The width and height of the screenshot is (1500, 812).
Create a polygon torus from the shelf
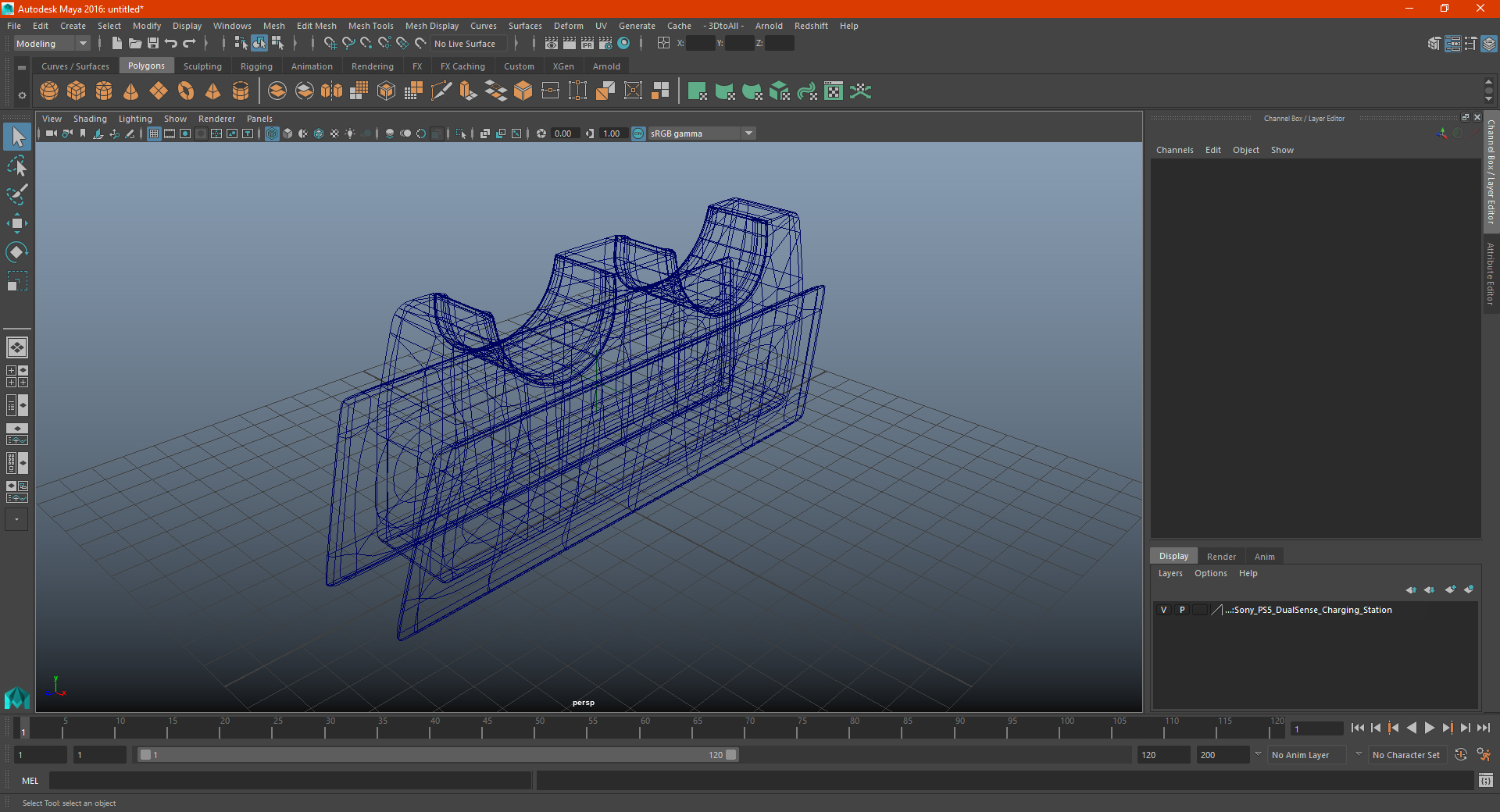pyautogui.click(x=186, y=91)
